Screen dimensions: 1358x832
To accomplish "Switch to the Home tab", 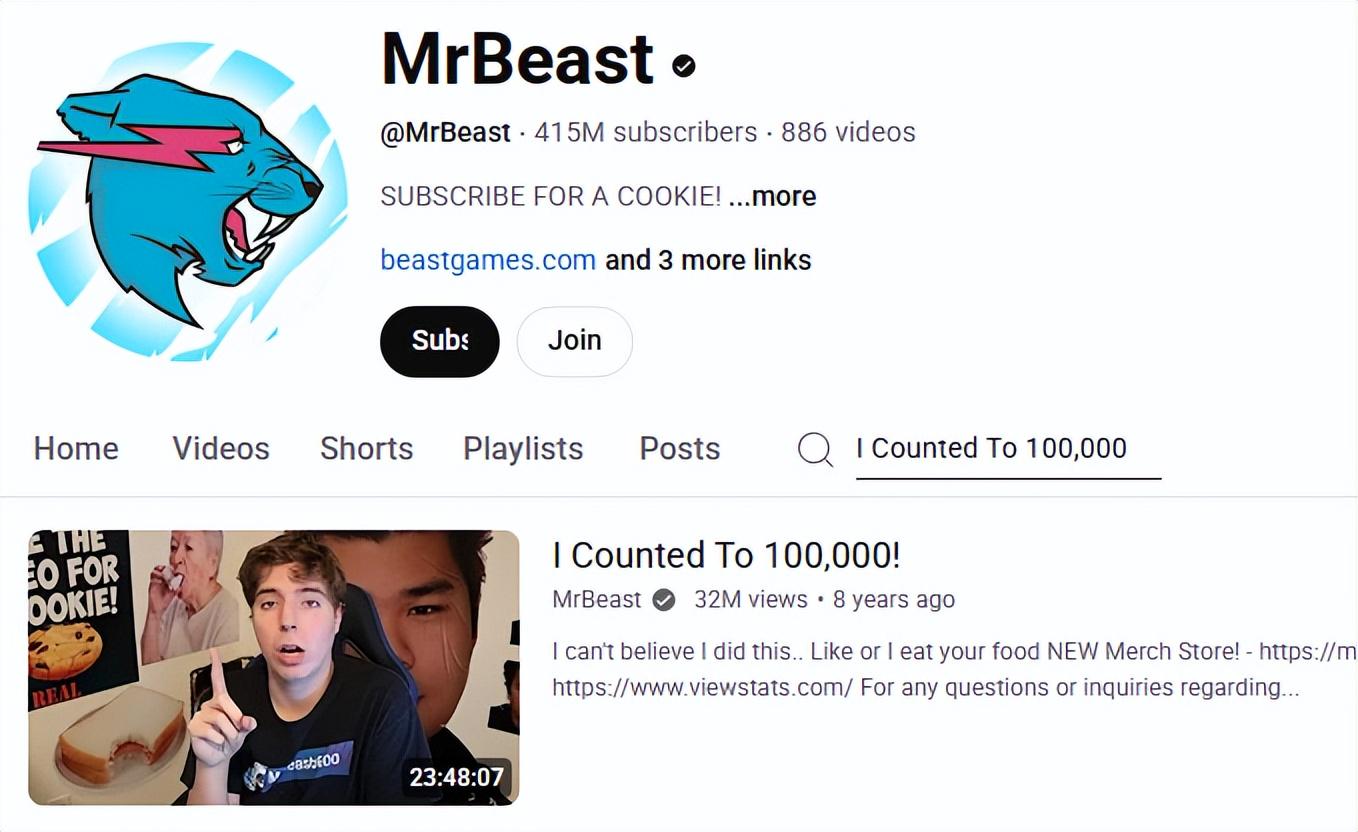I will tap(76, 448).
